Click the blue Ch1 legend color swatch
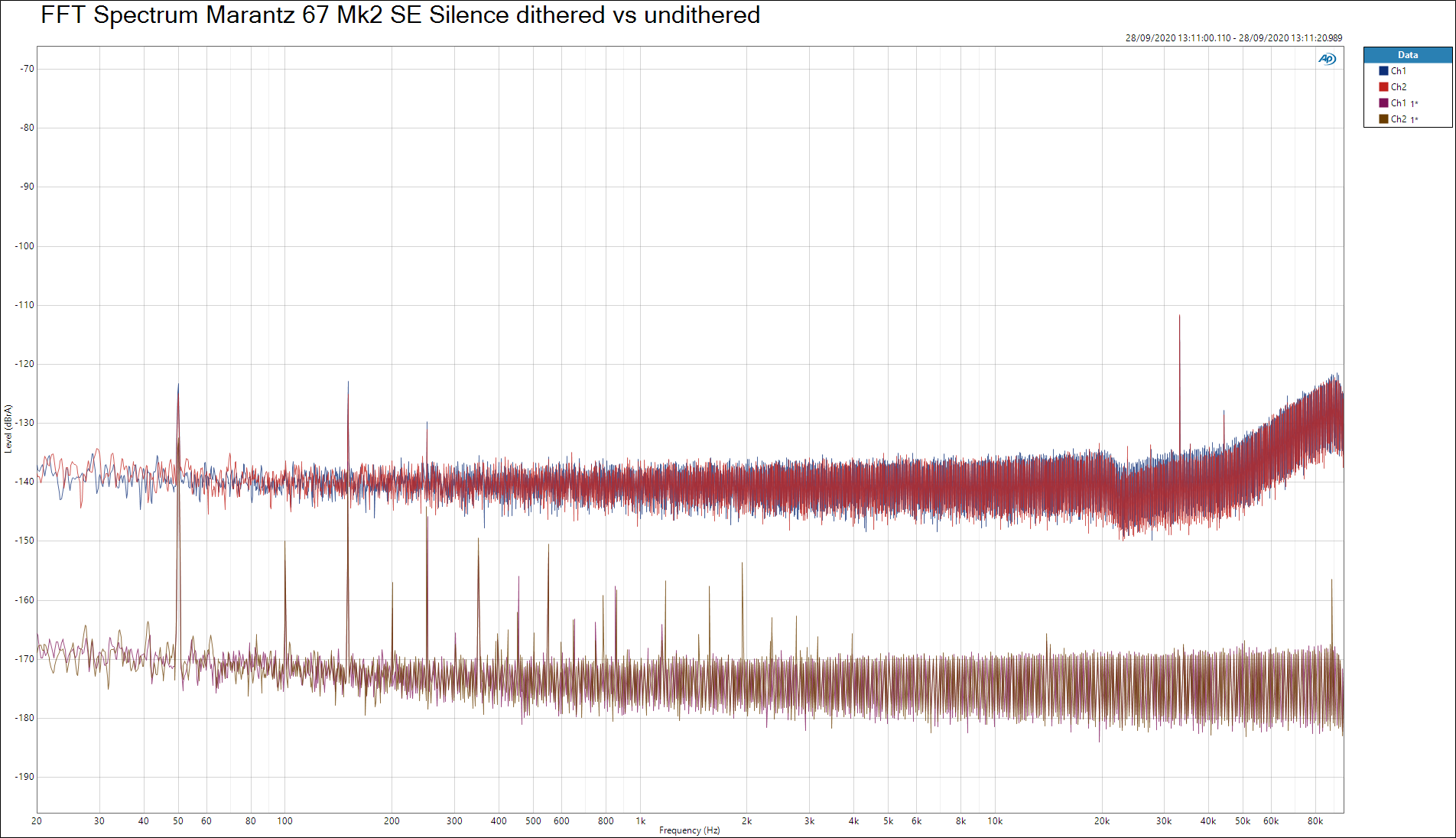 coord(1383,71)
